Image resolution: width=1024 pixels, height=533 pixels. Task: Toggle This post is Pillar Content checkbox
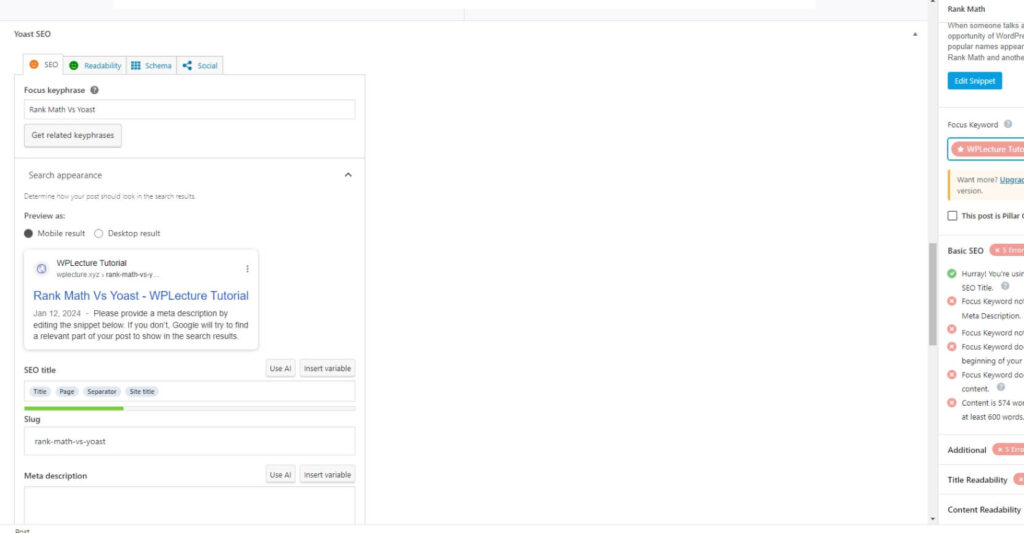tap(952, 216)
